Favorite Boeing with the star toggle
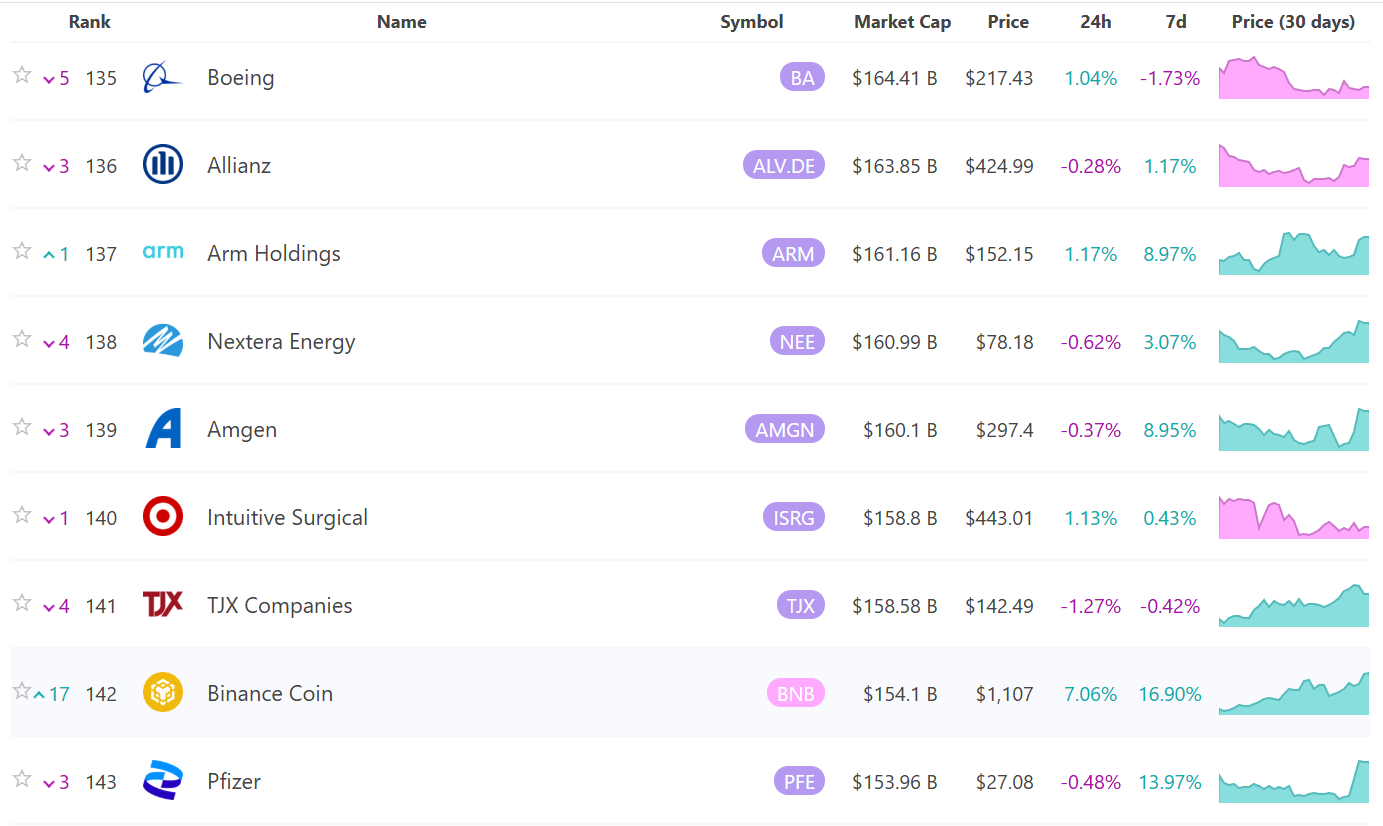The image size is (1383, 826). [x=22, y=75]
